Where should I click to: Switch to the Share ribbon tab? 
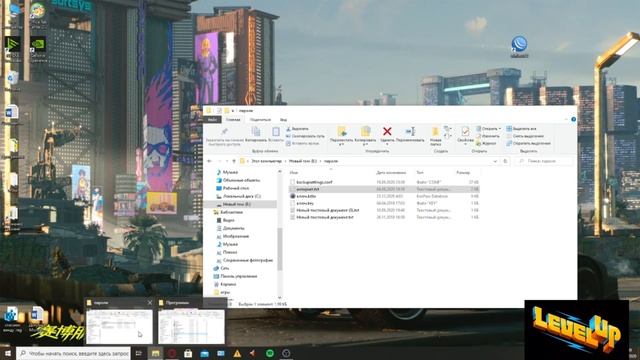pos(260,120)
